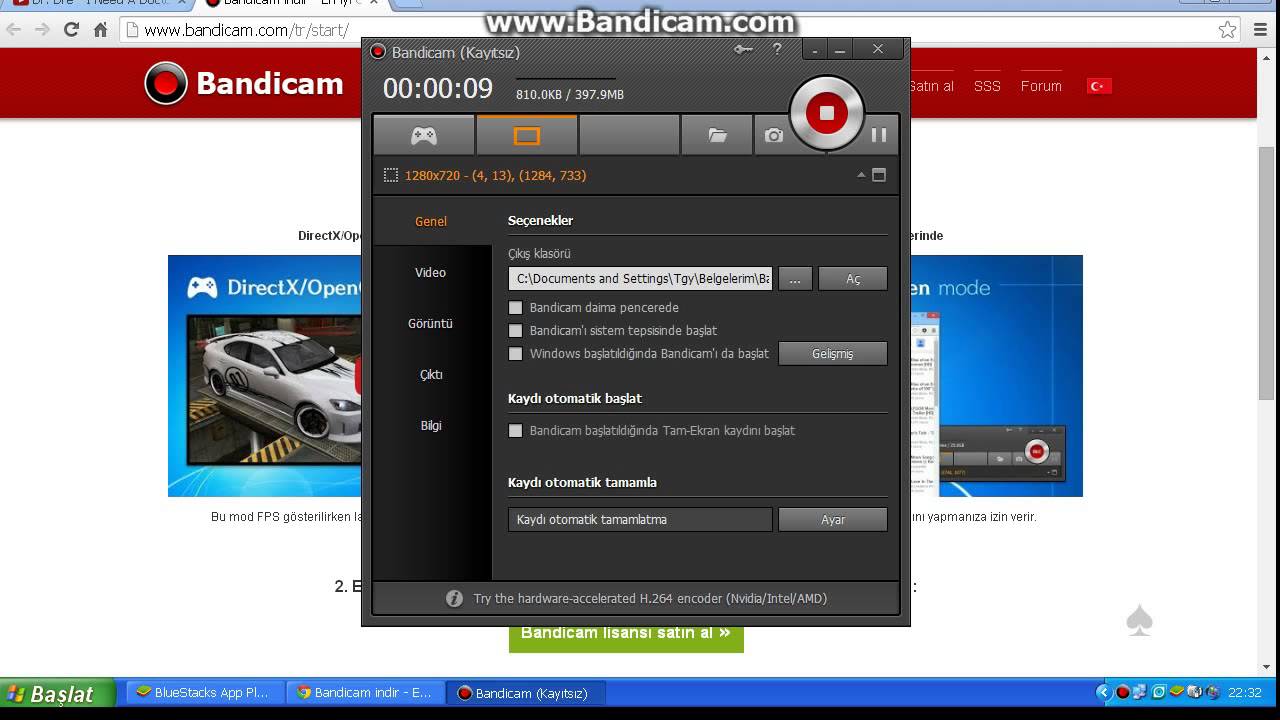This screenshot has width=1280, height=720.
Task: Click the BlueStacks tray icon
Action: [x=1177, y=692]
